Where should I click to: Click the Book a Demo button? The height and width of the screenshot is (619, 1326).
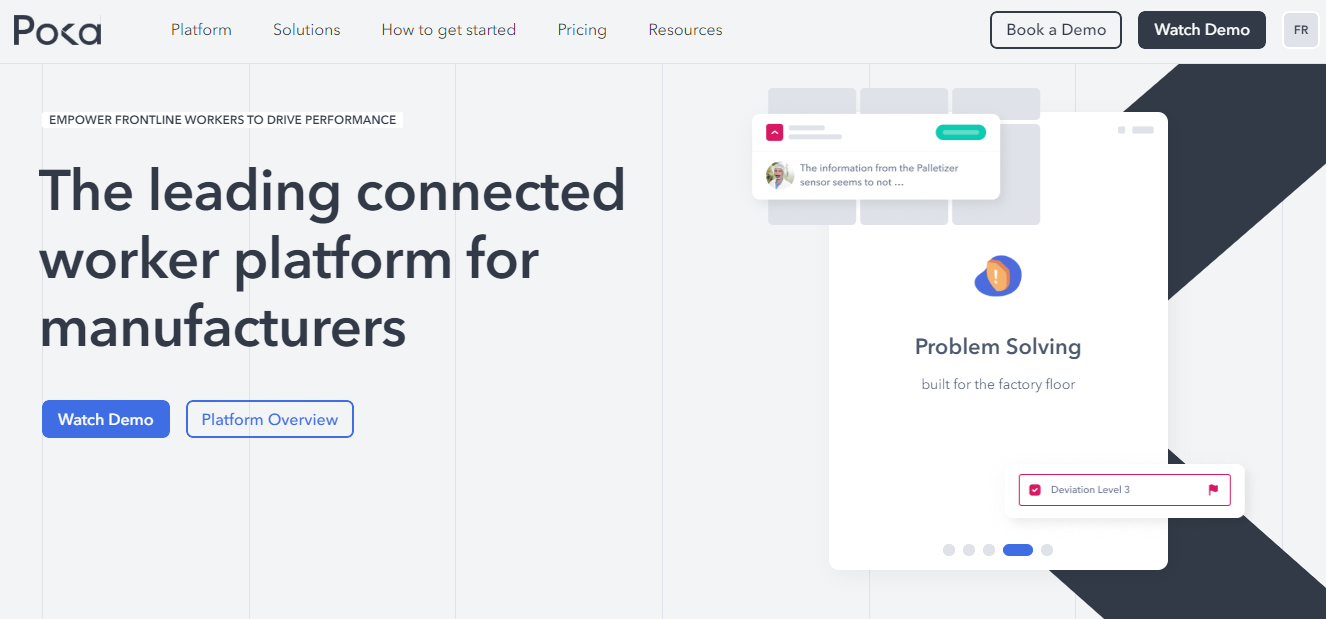[1056, 30]
